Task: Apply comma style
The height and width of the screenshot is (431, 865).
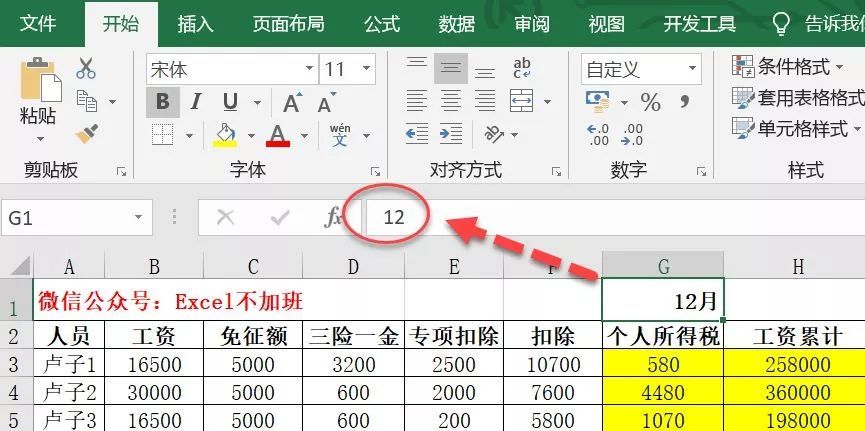Action: tap(685, 101)
